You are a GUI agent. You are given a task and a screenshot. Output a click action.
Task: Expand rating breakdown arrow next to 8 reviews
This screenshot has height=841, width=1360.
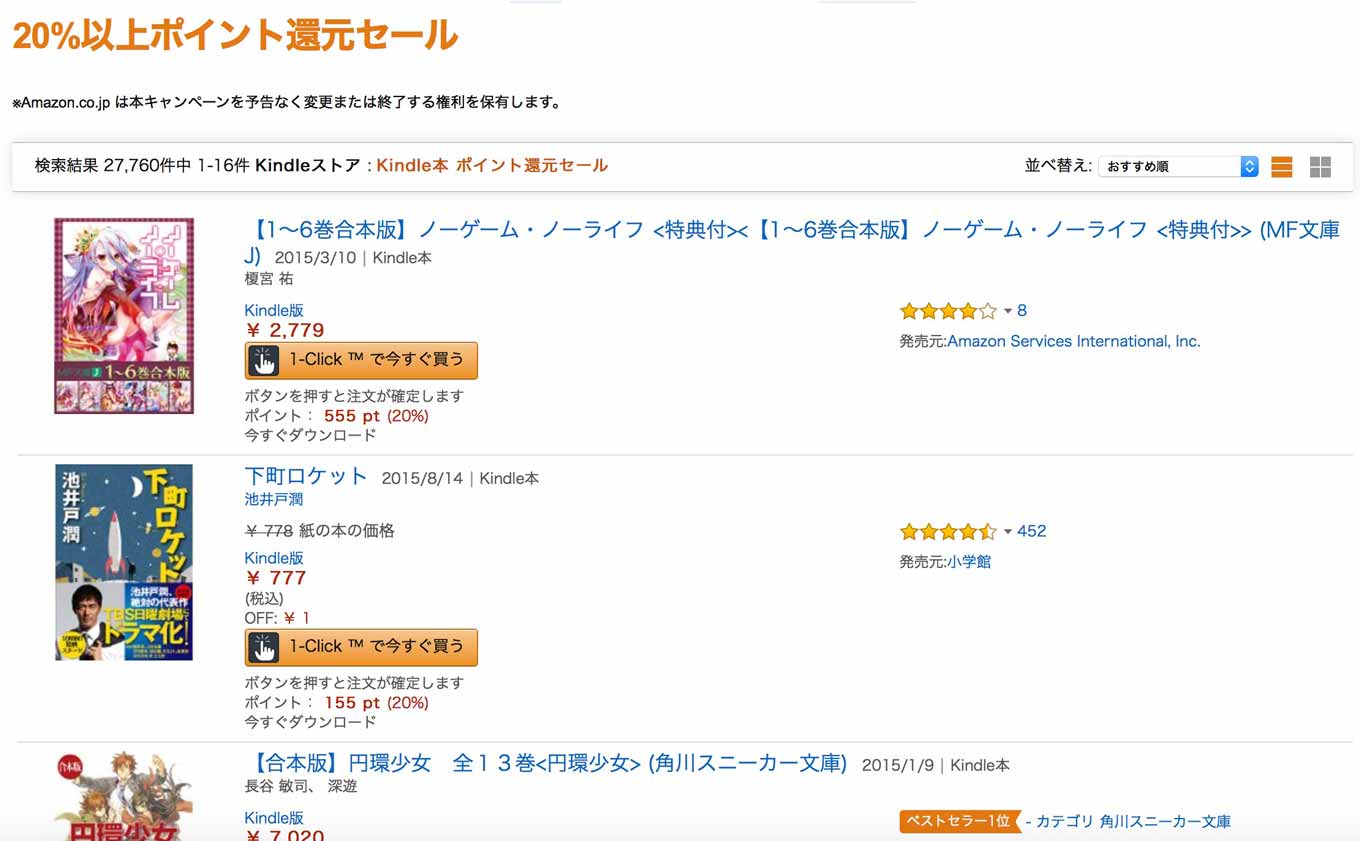click(x=1008, y=311)
